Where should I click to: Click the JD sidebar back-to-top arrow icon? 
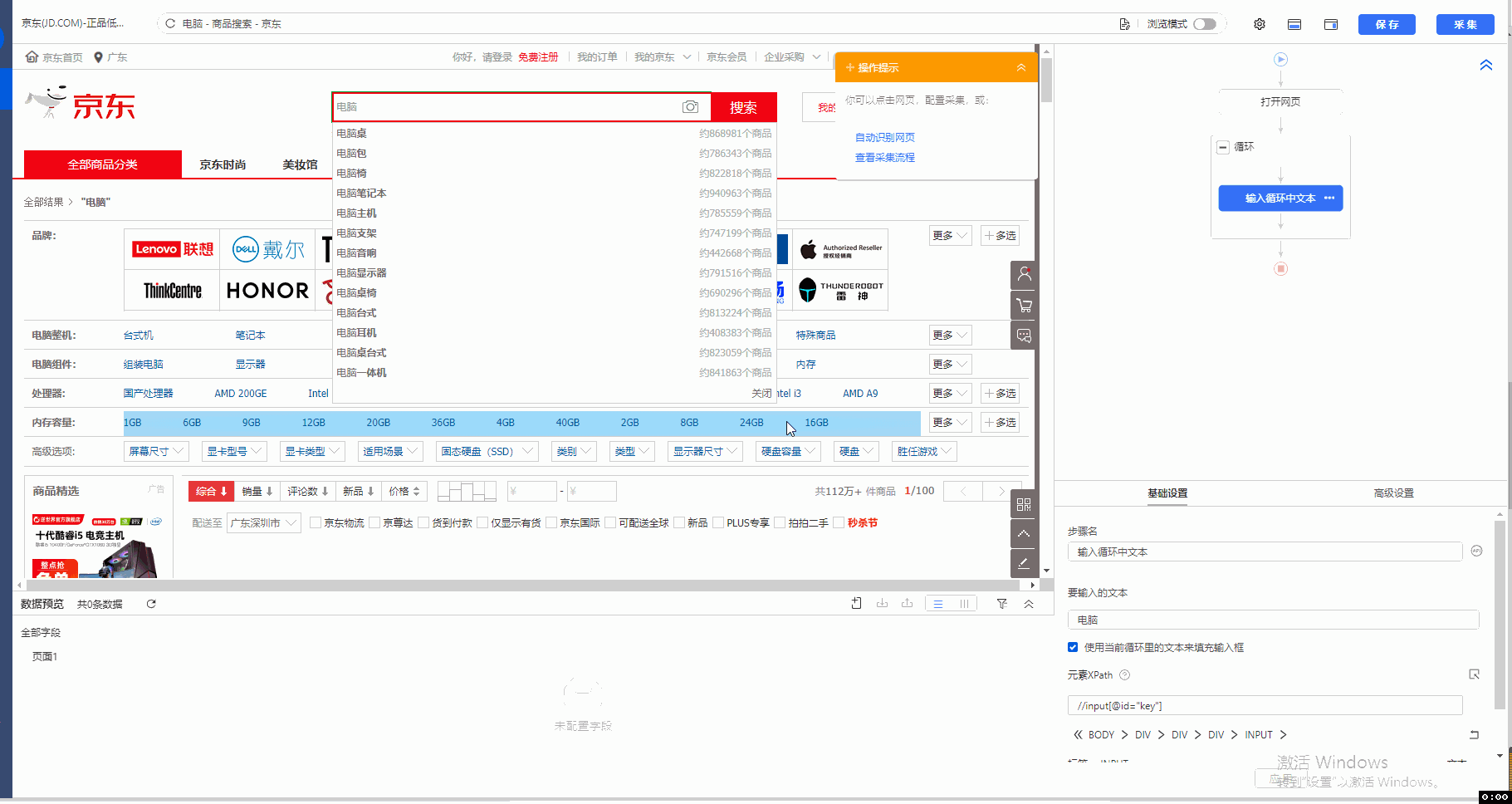1024,533
